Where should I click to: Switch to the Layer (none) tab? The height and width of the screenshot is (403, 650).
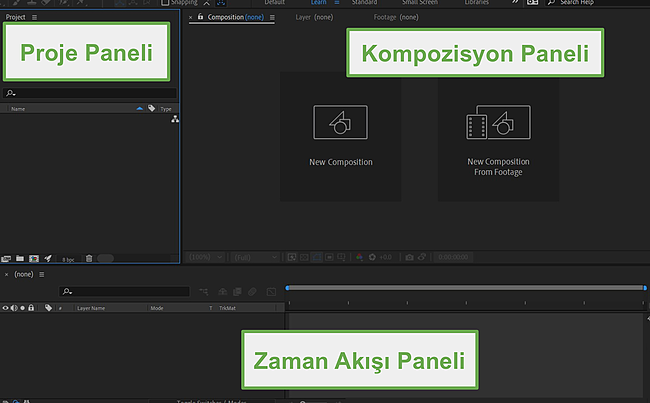314,17
